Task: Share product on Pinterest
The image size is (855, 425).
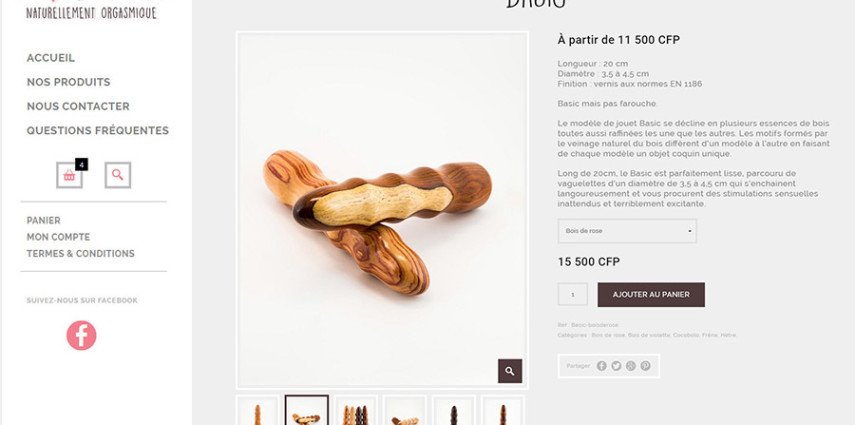Action: click(x=646, y=366)
